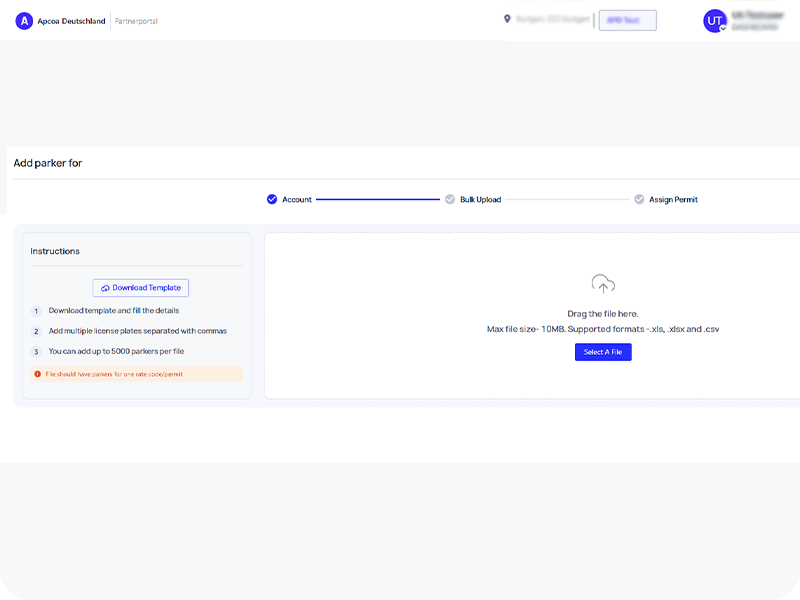Switch to the Bulk Upload step label
Viewport: 800px width, 600px height.
coord(480,200)
